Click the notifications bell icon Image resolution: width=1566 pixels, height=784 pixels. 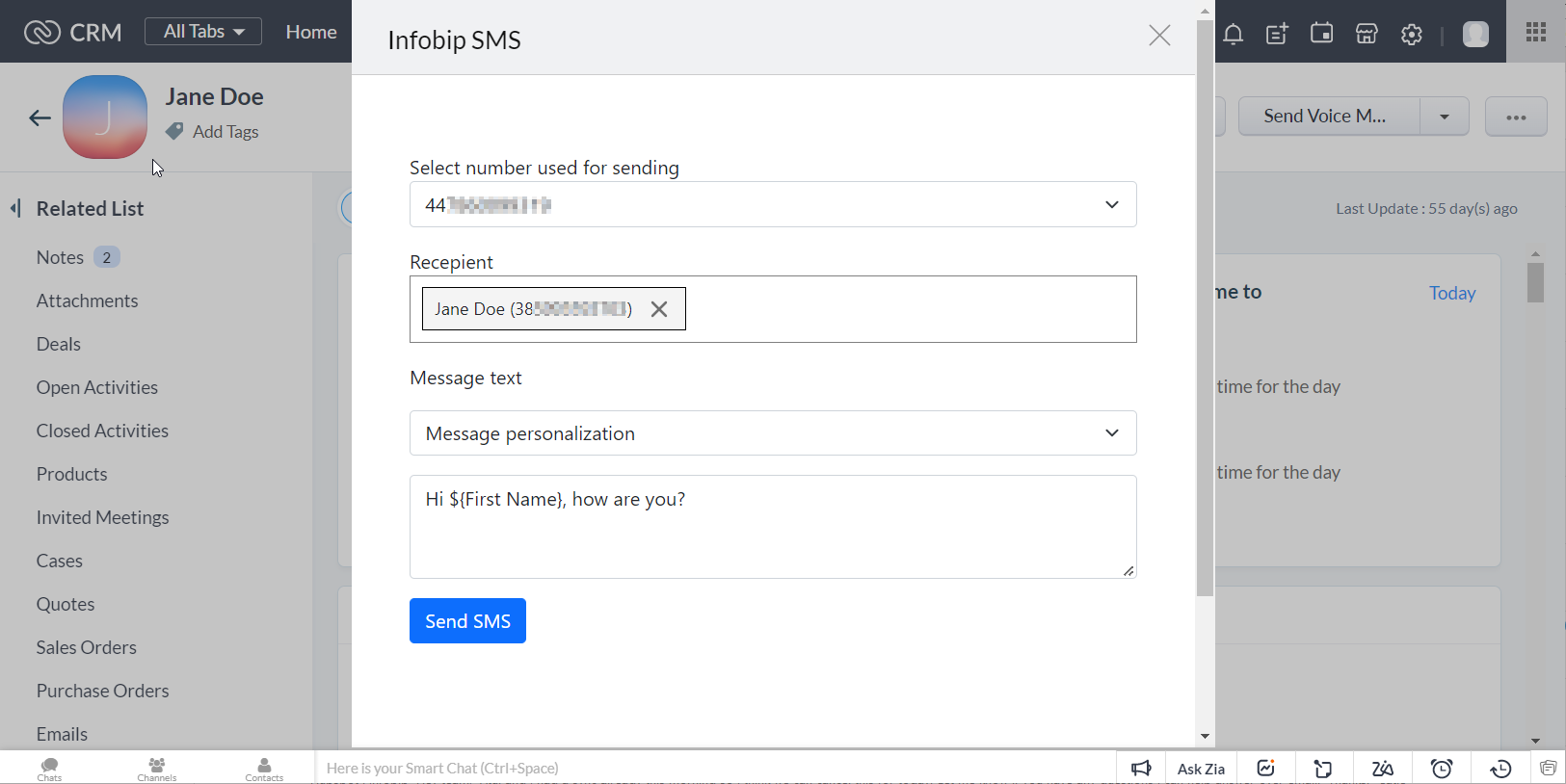coord(1233,35)
